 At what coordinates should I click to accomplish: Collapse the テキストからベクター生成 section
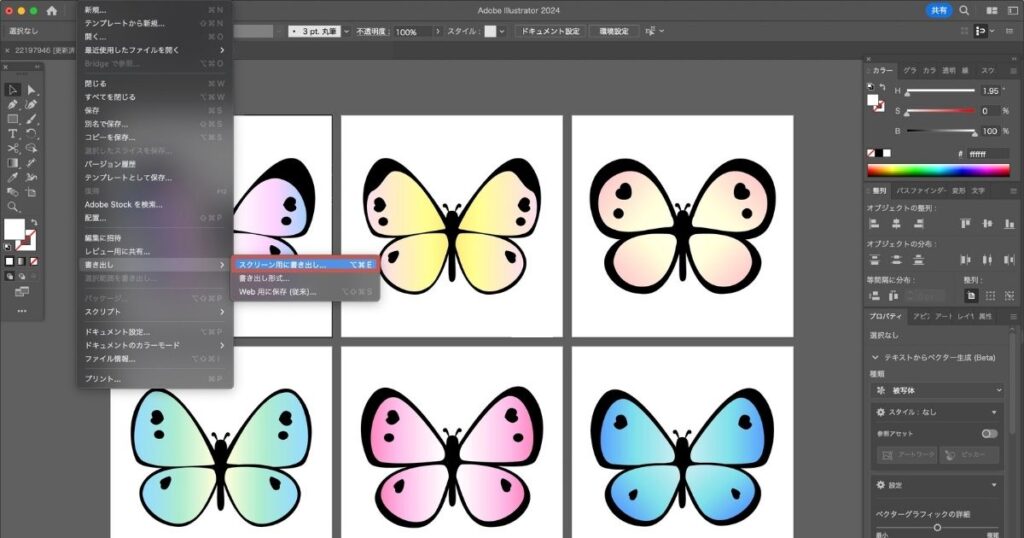[876, 357]
